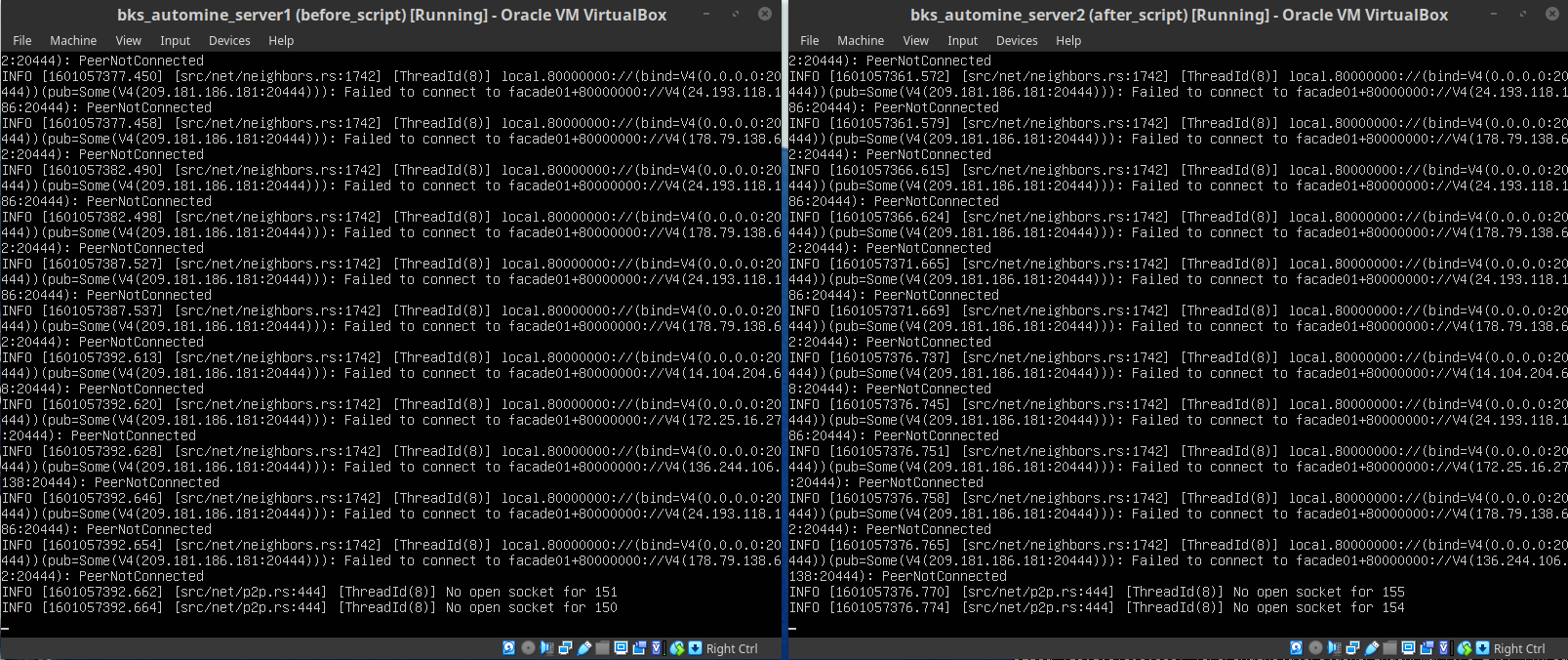Click optical drive icon in server1 status bar

pos(528,647)
